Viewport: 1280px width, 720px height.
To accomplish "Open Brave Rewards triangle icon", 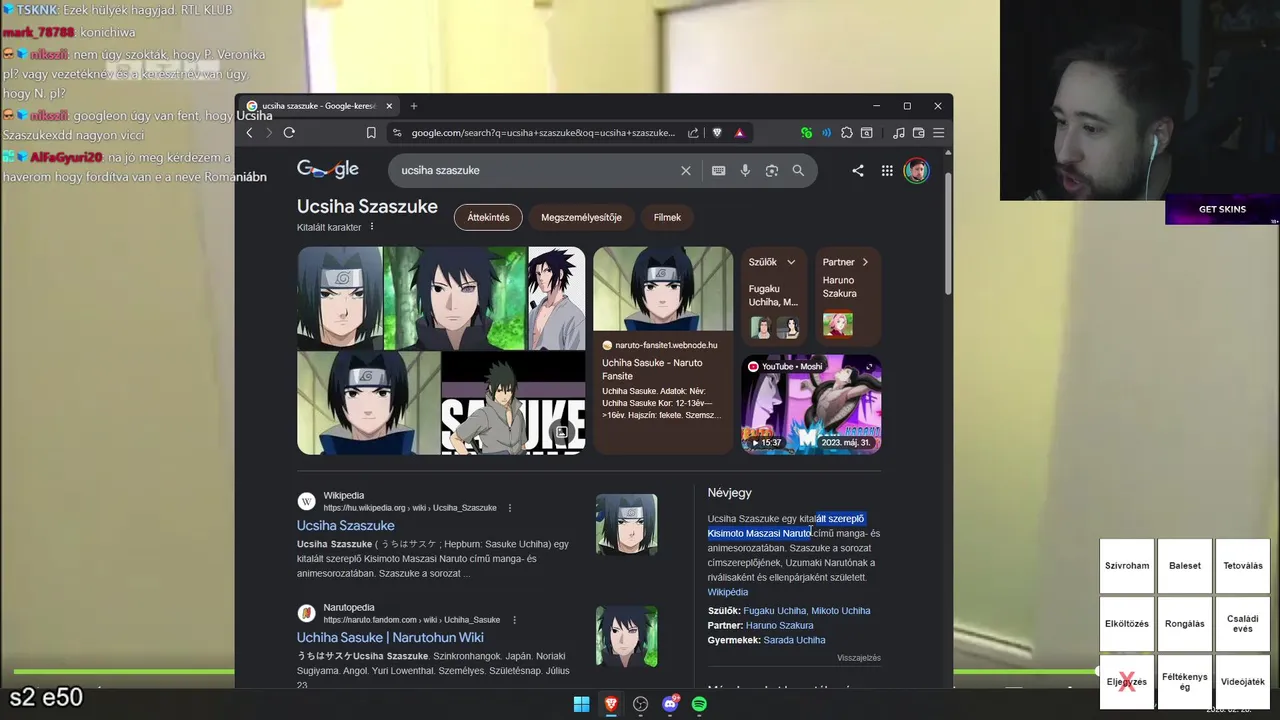I will [739, 133].
